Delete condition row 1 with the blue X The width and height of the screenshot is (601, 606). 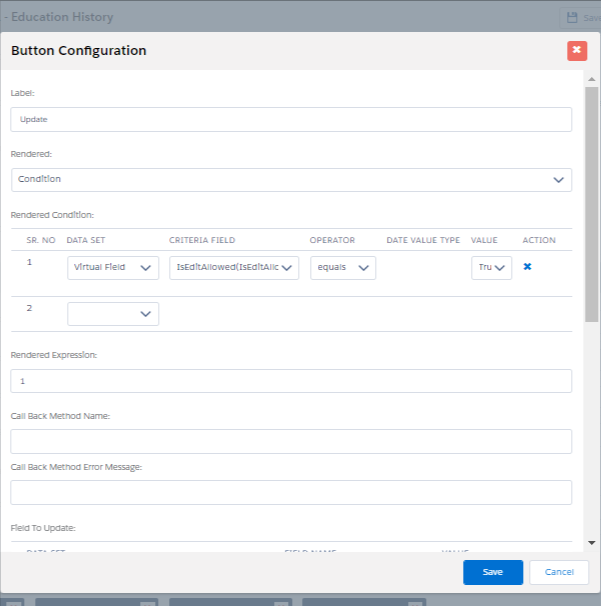[x=527, y=267]
